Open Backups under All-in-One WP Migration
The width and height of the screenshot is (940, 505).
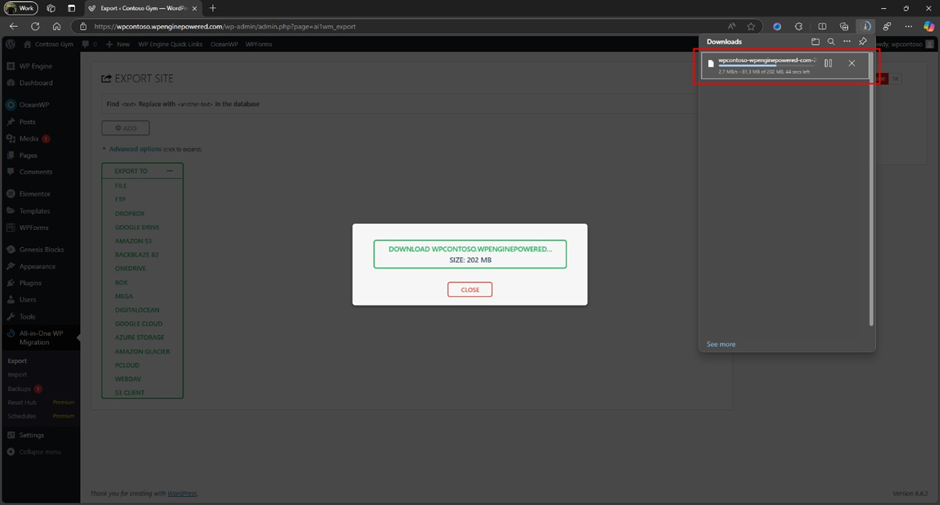pyautogui.click(x=19, y=389)
